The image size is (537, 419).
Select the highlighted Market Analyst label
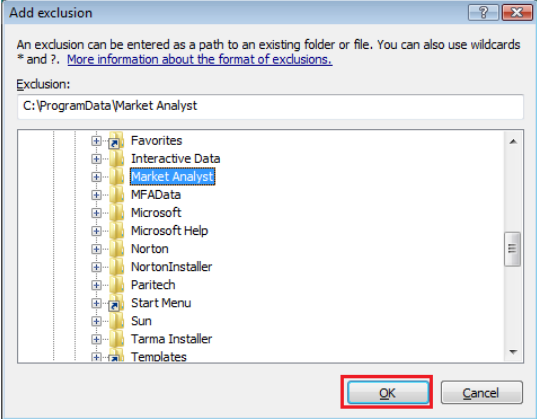tap(172, 176)
